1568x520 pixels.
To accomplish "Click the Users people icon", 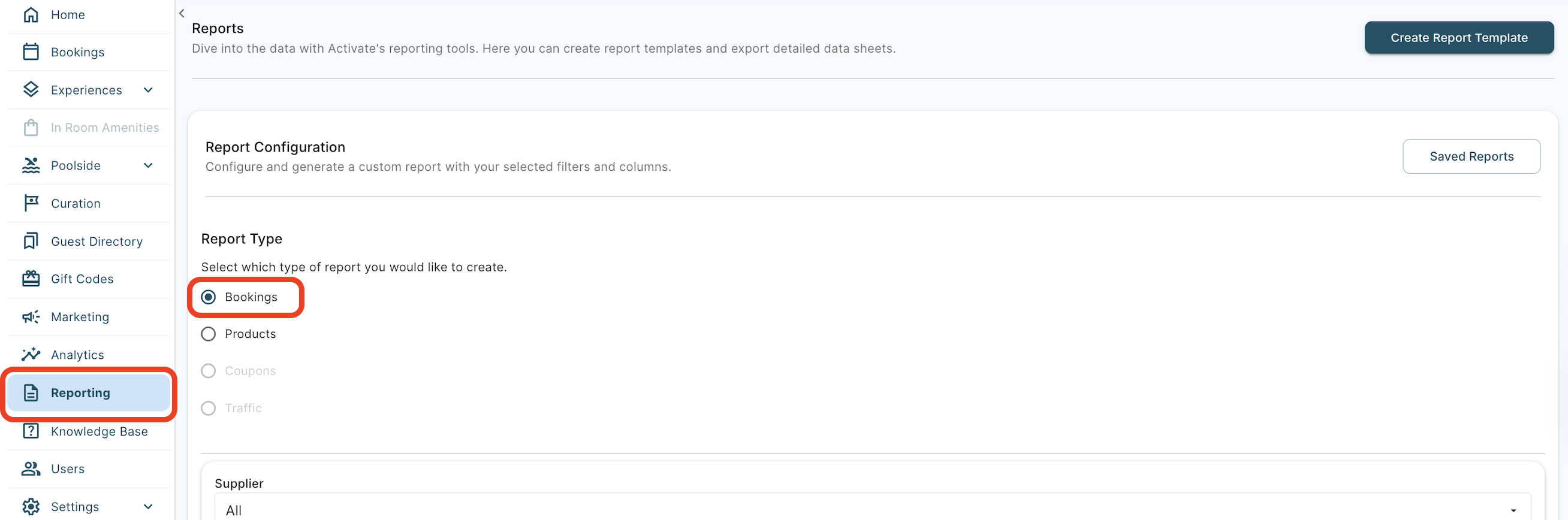I will coord(31,469).
